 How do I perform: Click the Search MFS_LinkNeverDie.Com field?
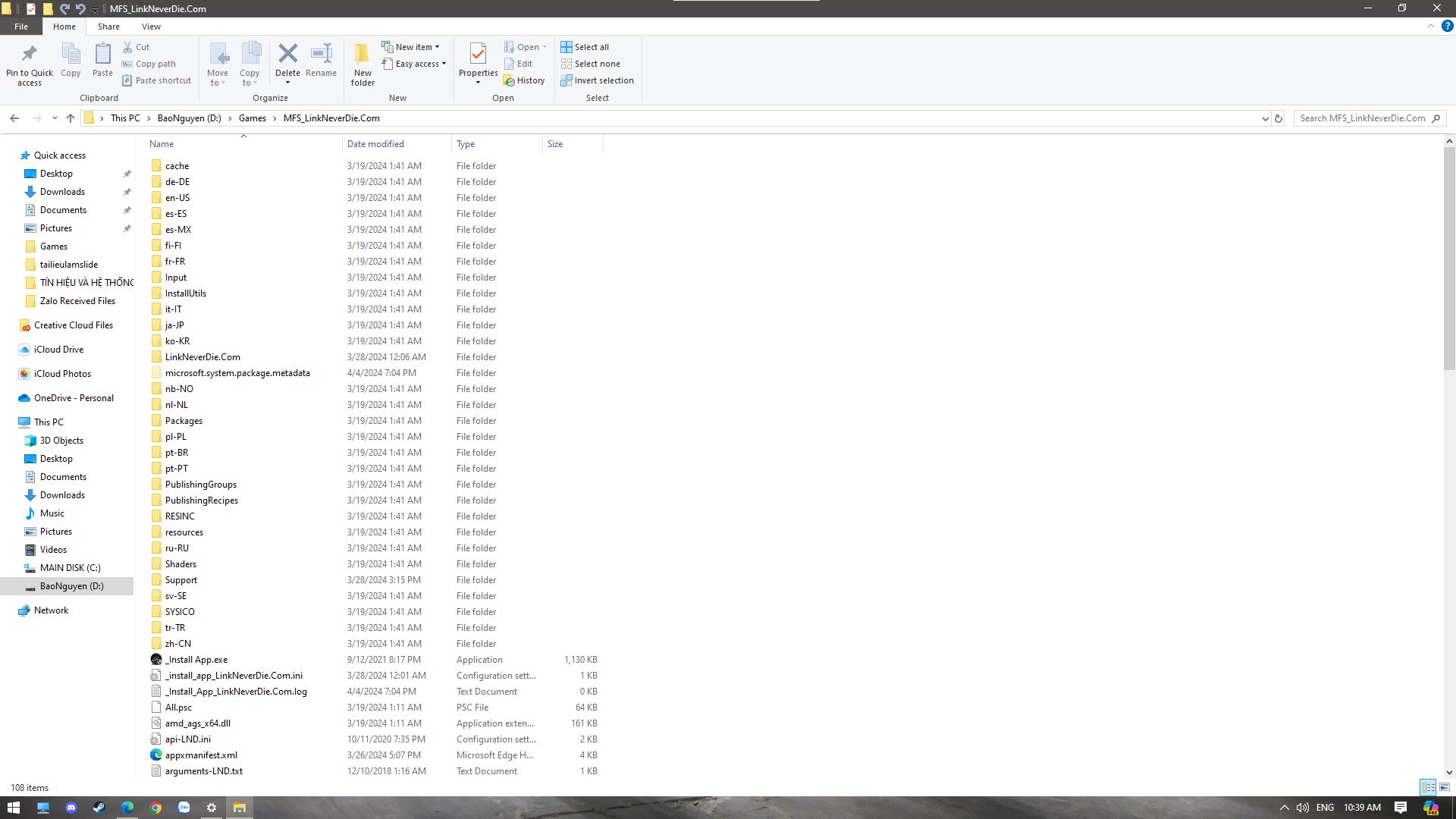coord(1364,118)
